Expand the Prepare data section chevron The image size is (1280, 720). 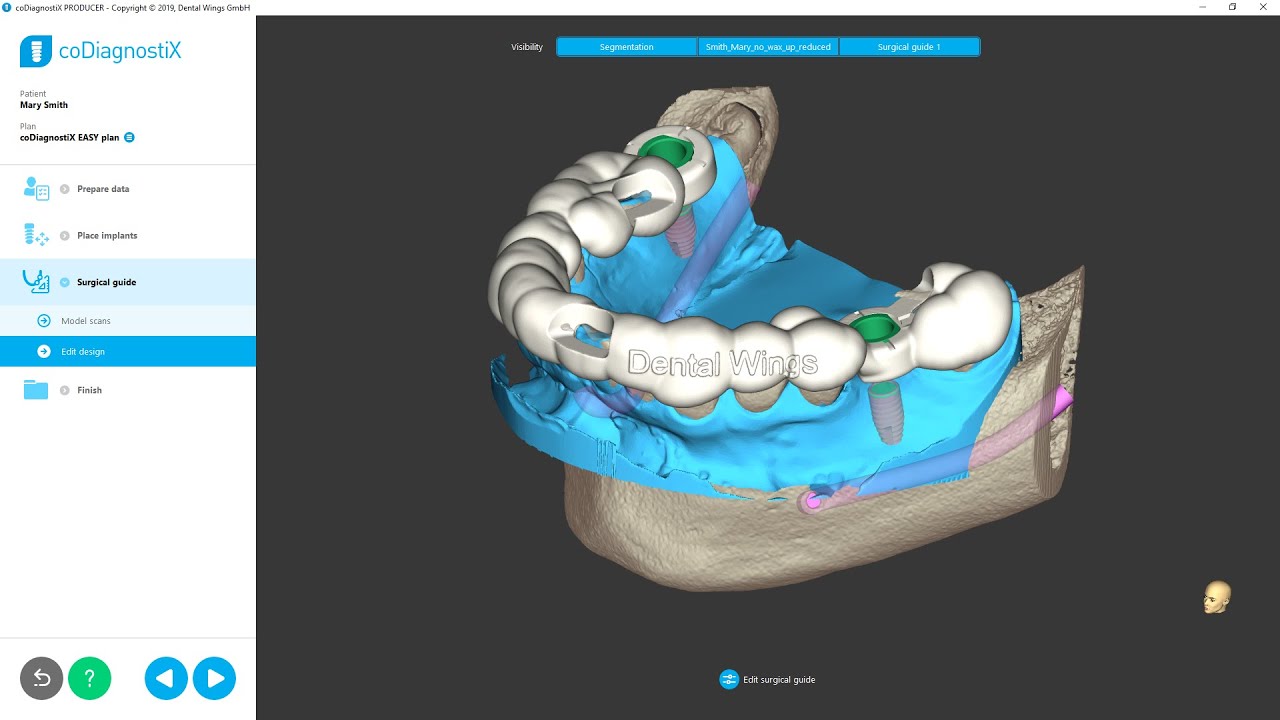click(x=65, y=189)
